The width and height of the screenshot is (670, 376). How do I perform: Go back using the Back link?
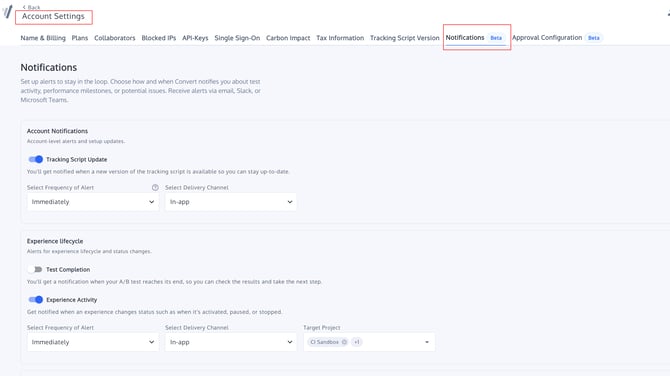pos(31,7)
